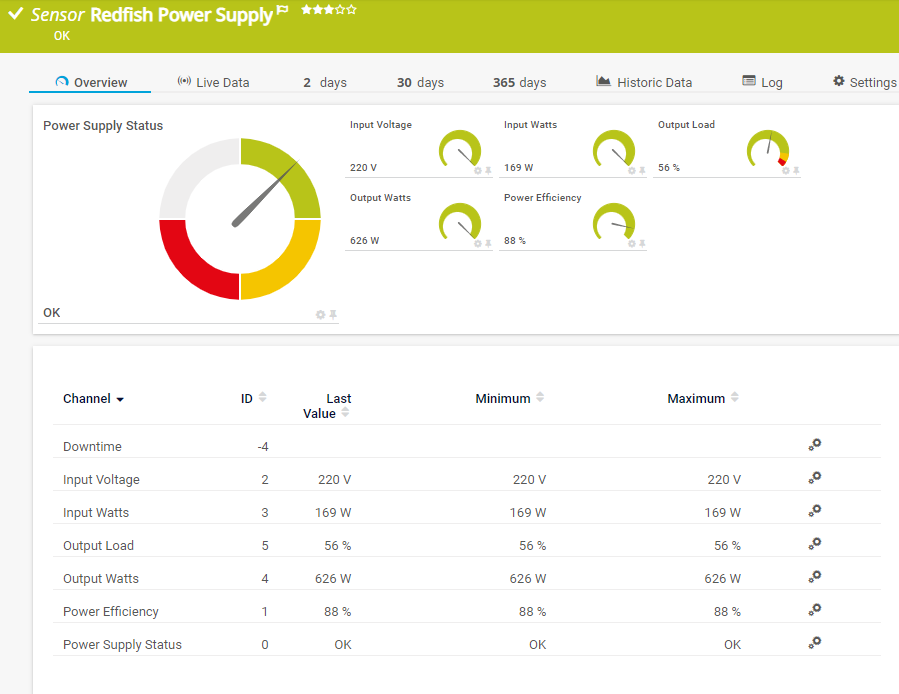Viewport: 899px width, 694px height.
Task: Set priority using the fifth star
Action: 351,10
